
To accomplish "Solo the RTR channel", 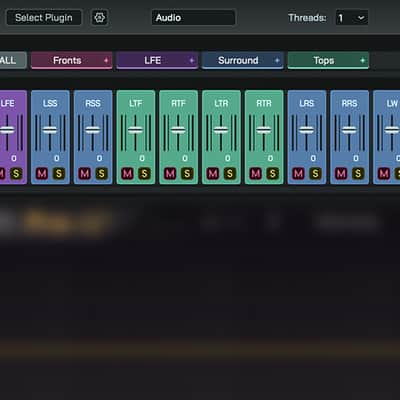I will coord(272,173).
